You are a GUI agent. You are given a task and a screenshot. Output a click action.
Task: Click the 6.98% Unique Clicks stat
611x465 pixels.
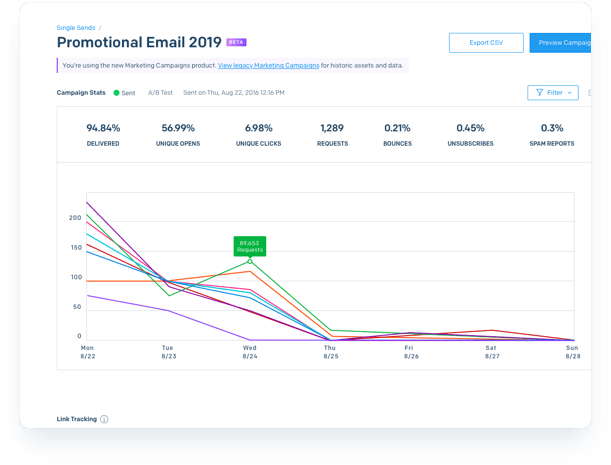click(x=258, y=135)
